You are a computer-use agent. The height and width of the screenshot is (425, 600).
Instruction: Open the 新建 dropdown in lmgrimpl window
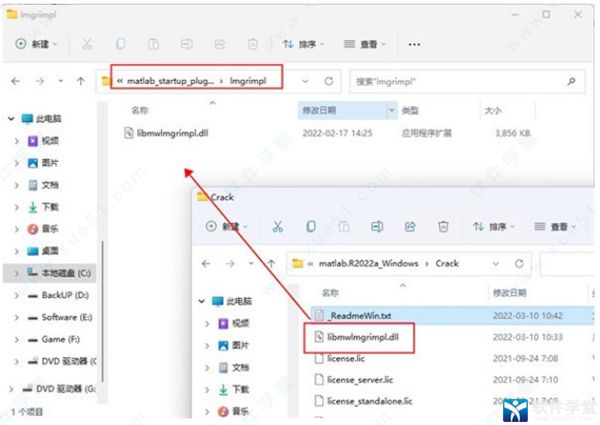(36, 44)
